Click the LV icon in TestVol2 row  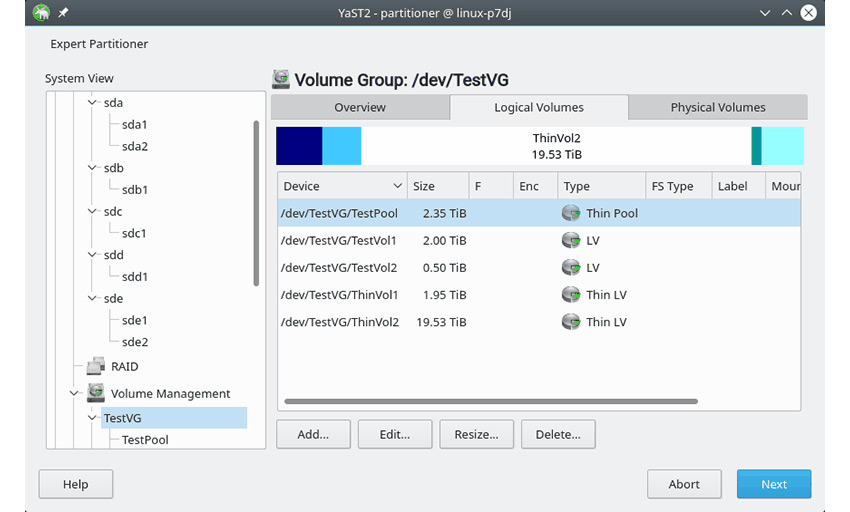[x=571, y=268]
